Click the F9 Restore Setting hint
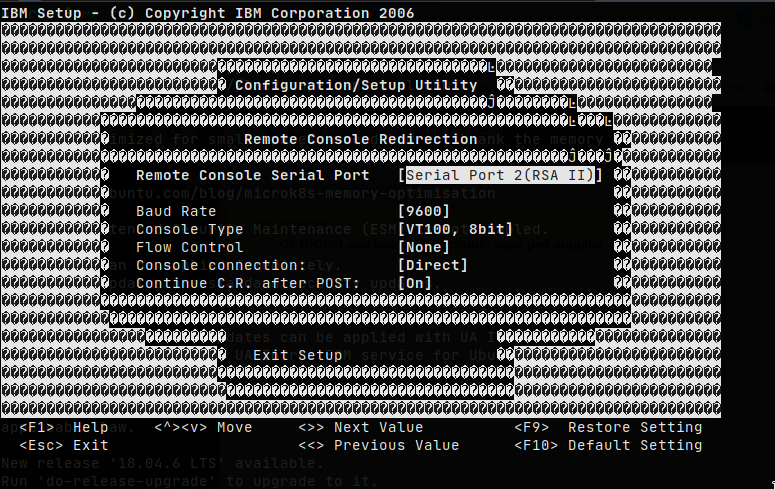The image size is (775, 489). [608, 427]
